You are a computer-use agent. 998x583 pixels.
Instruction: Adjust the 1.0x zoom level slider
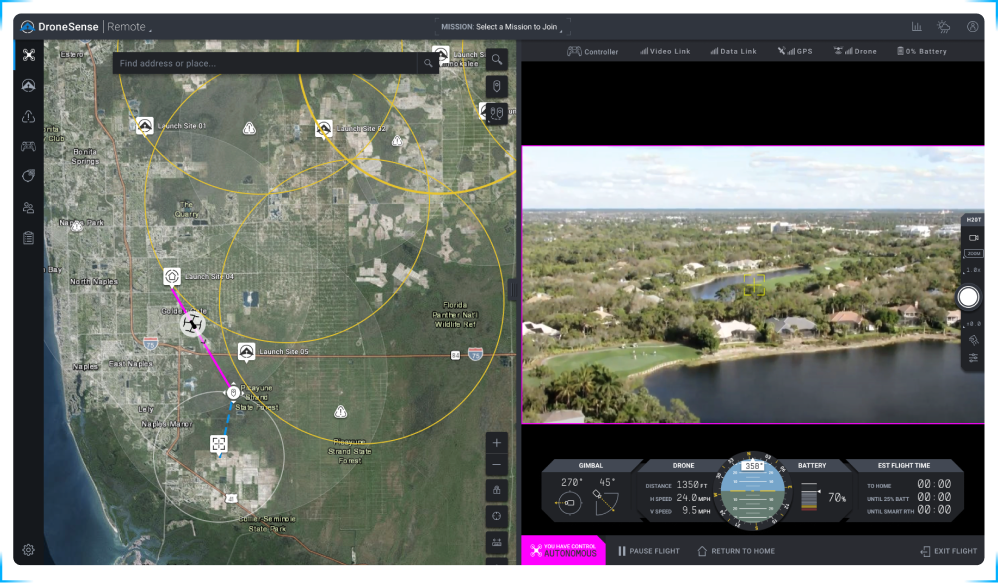tap(972, 268)
